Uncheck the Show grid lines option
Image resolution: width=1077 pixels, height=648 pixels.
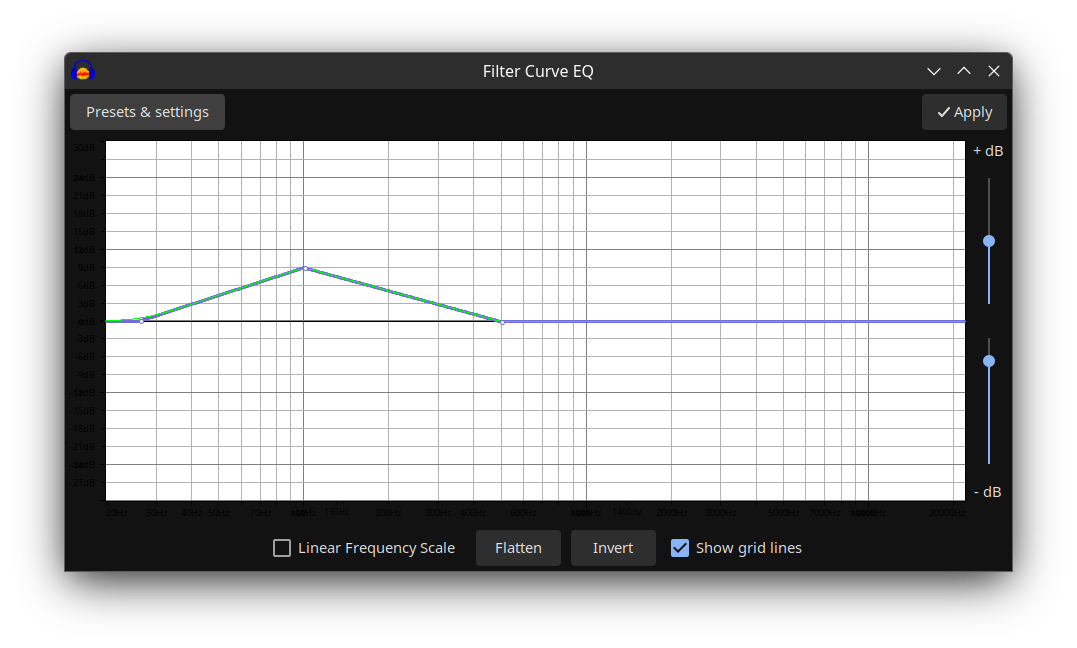click(680, 548)
